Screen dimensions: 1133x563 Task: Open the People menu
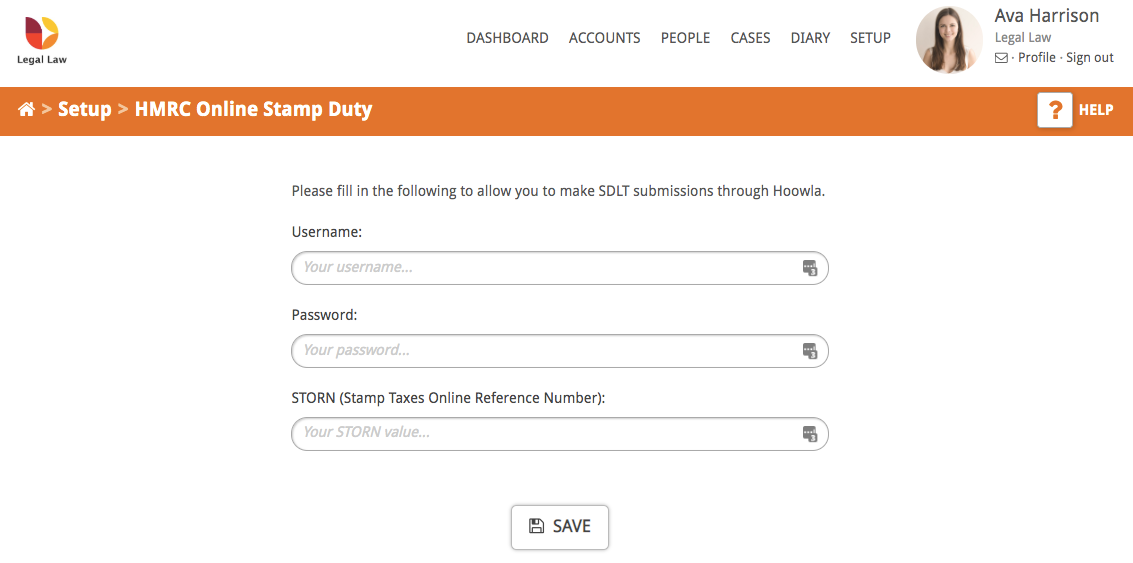686,38
